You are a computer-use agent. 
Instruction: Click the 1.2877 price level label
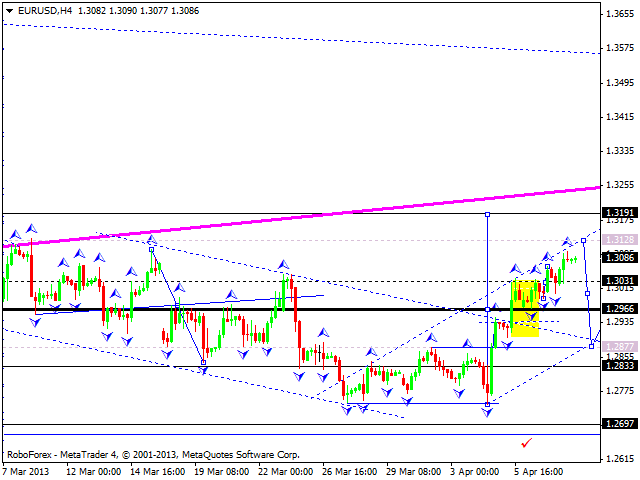(619, 346)
